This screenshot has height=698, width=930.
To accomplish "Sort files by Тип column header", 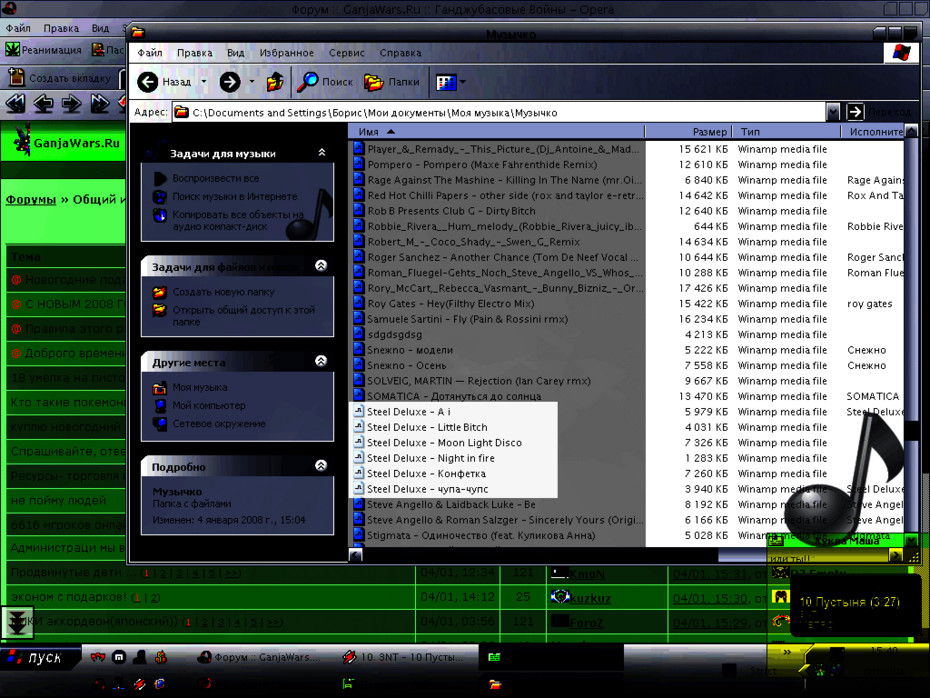I will [786, 132].
